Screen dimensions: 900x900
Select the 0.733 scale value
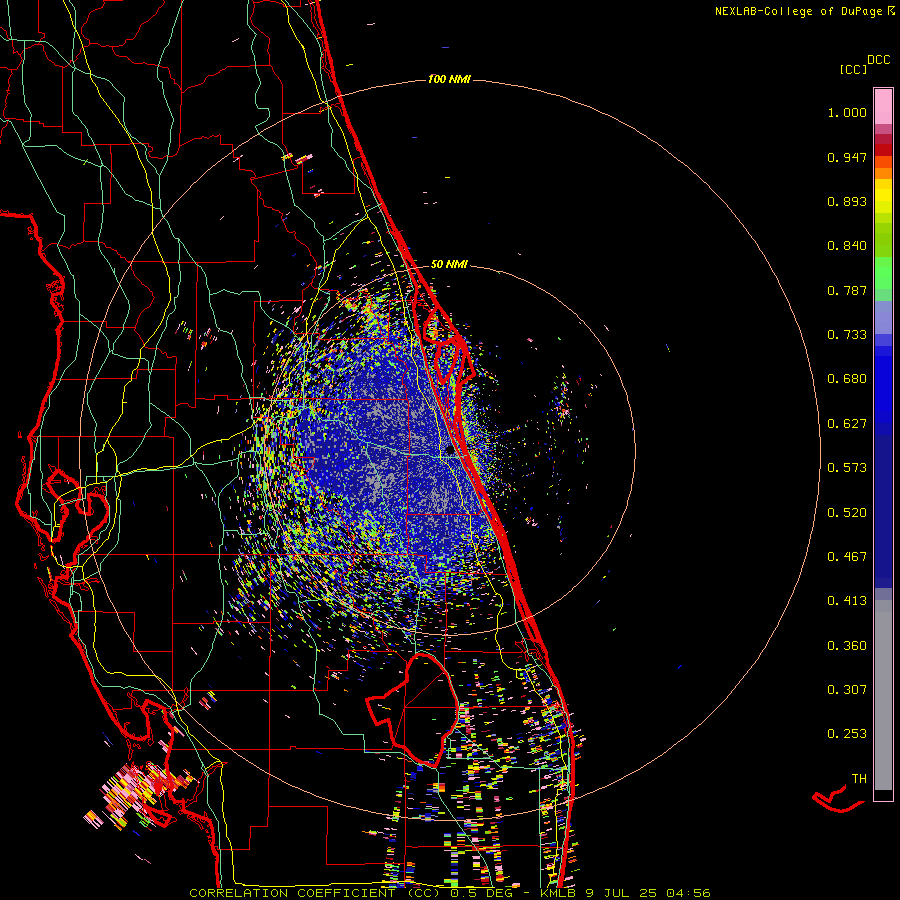pyautogui.click(x=847, y=335)
